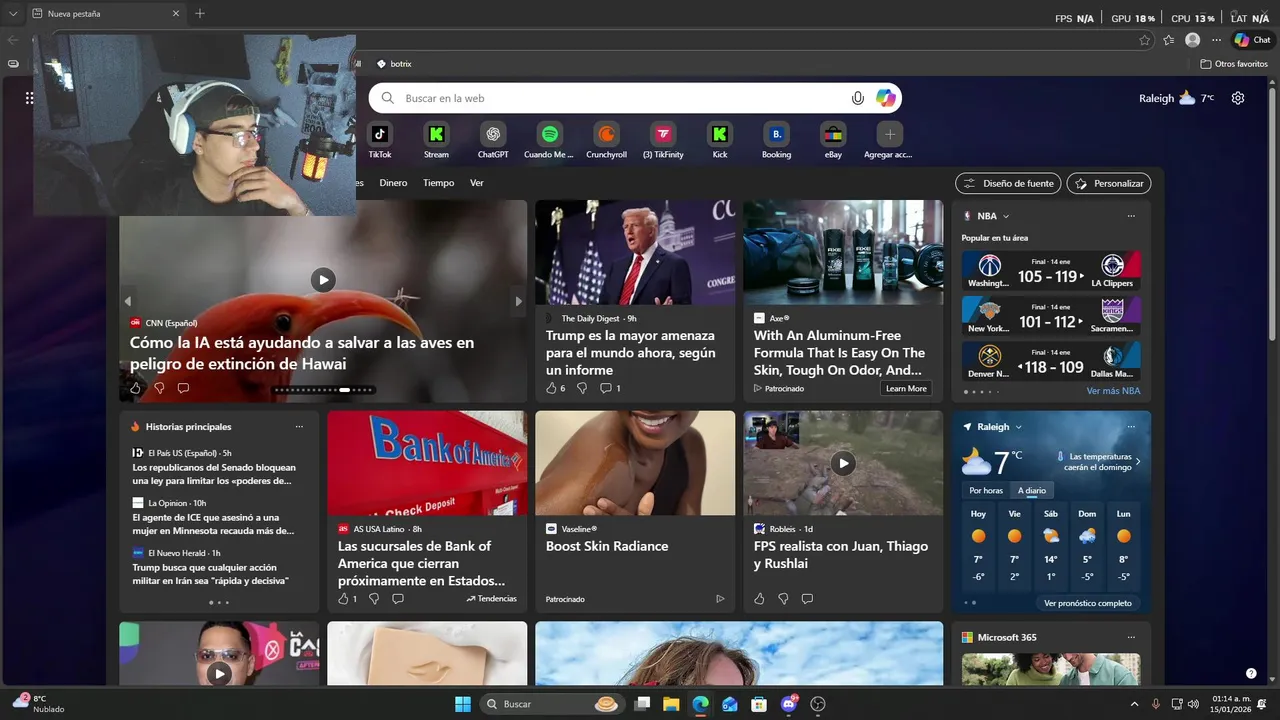Open the Spotify Cuando Me shortcut
The image size is (1280, 720).
(x=549, y=140)
